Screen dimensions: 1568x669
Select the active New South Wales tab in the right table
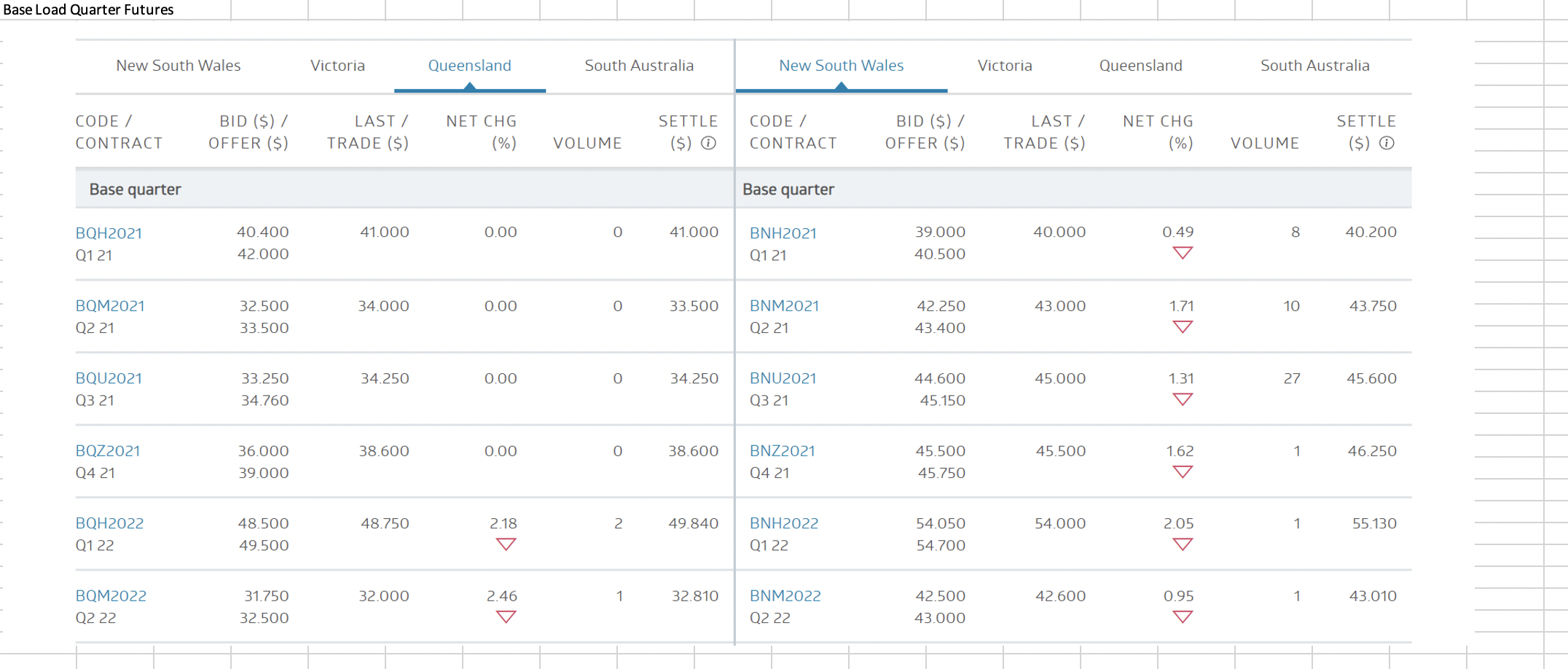click(842, 66)
